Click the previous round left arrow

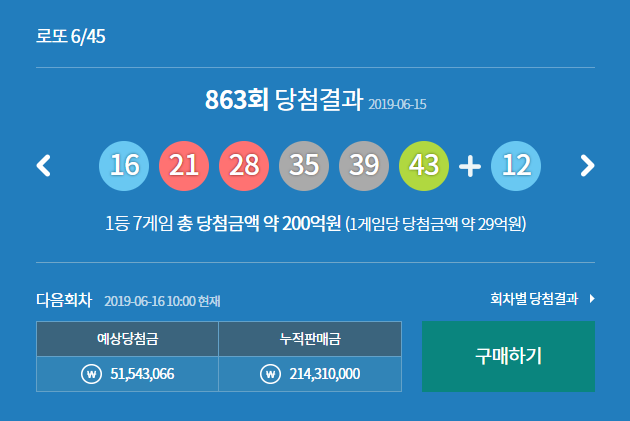click(43, 165)
